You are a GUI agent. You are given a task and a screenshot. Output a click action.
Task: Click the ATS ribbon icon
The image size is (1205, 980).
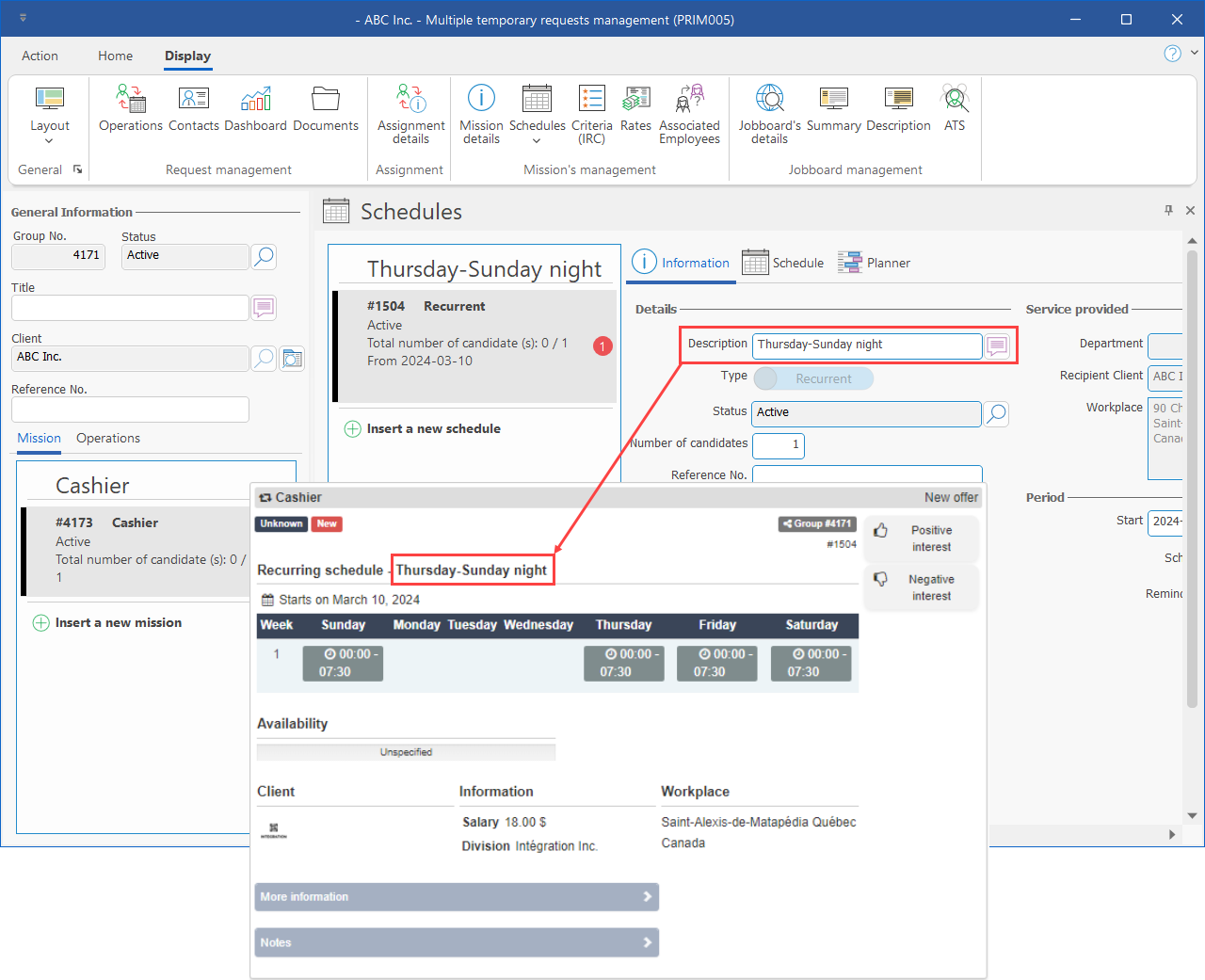[x=955, y=99]
